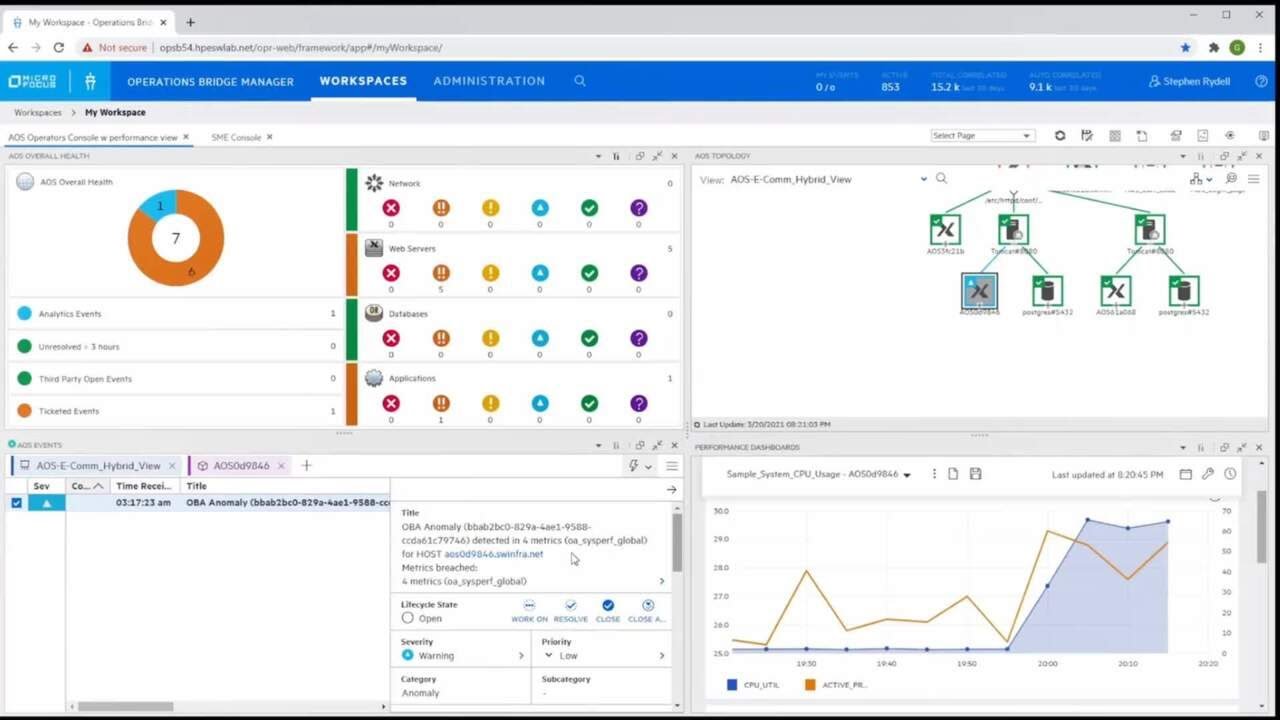Click the search magnifier in the blue header
The width and height of the screenshot is (1280, 720).
(x=580, y=81)
